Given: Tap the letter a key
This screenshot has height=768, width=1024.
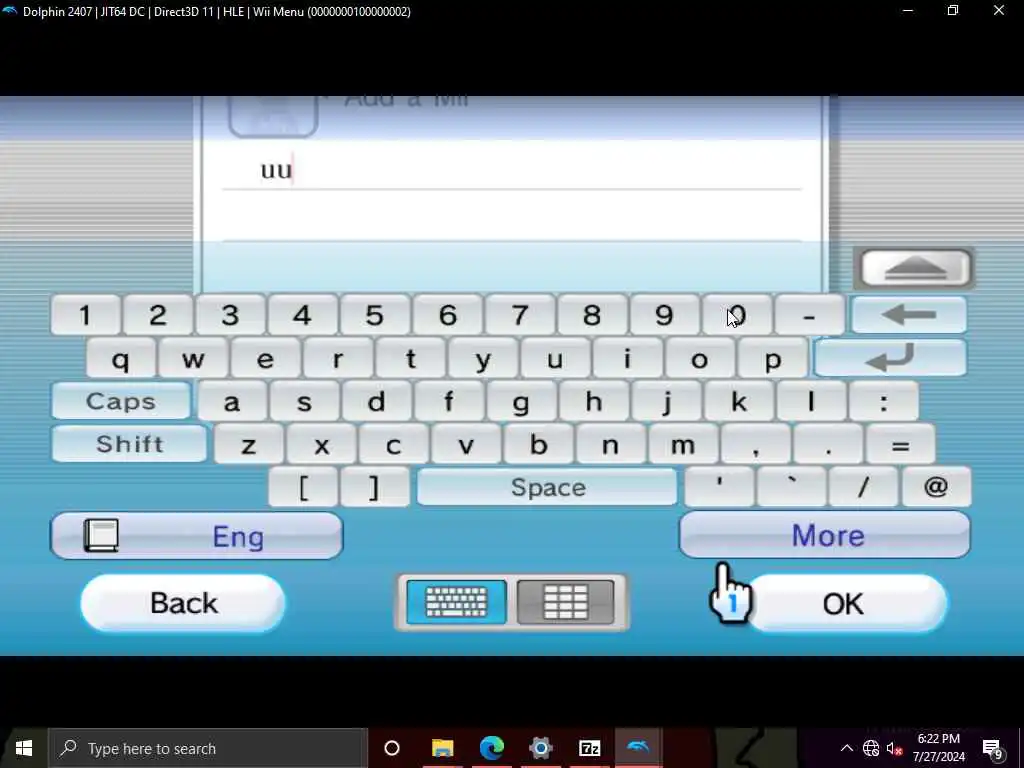Looking at the screenshot, I should click(x=232, y=402).
